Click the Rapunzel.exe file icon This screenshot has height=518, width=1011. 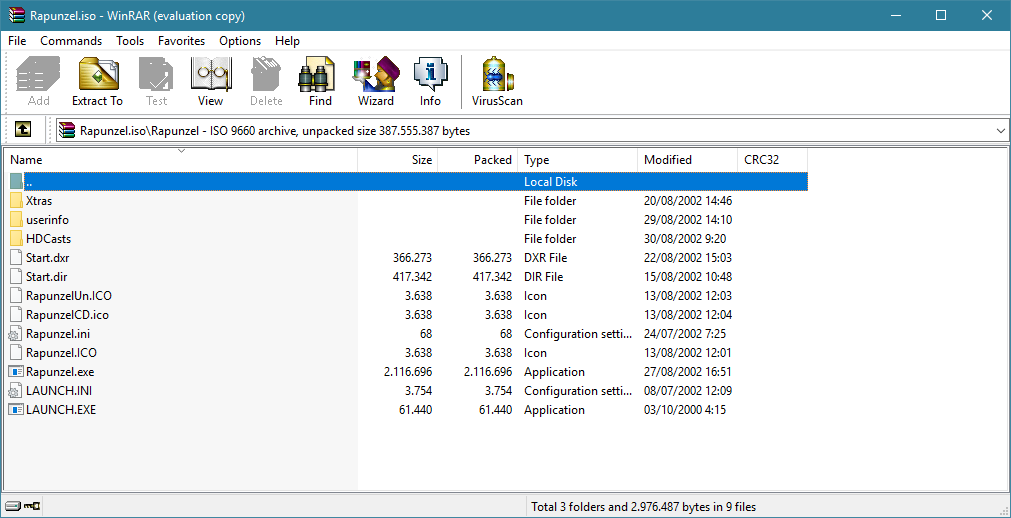(15, 372)
